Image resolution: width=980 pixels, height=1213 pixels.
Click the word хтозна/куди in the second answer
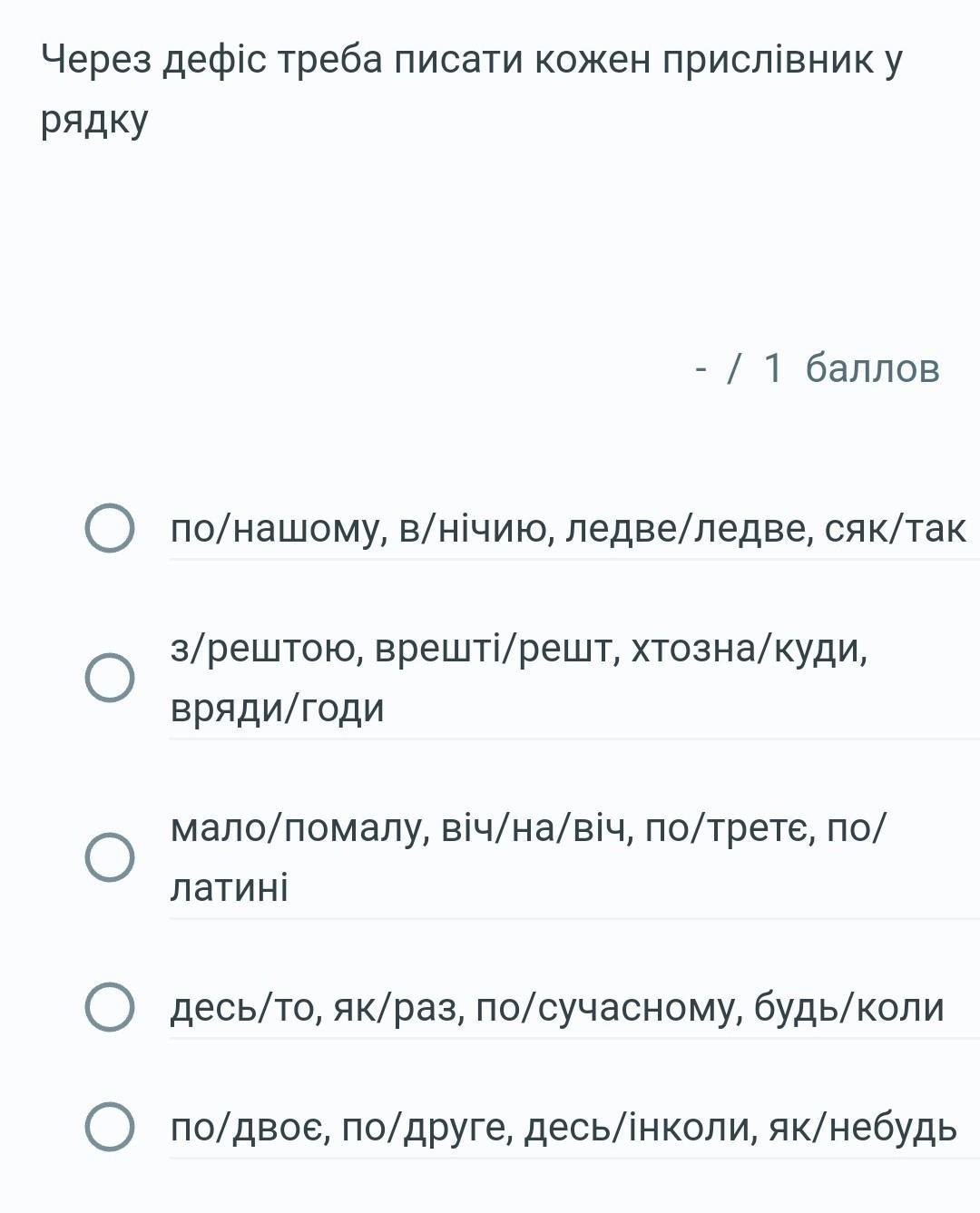[x=750, y=650]
